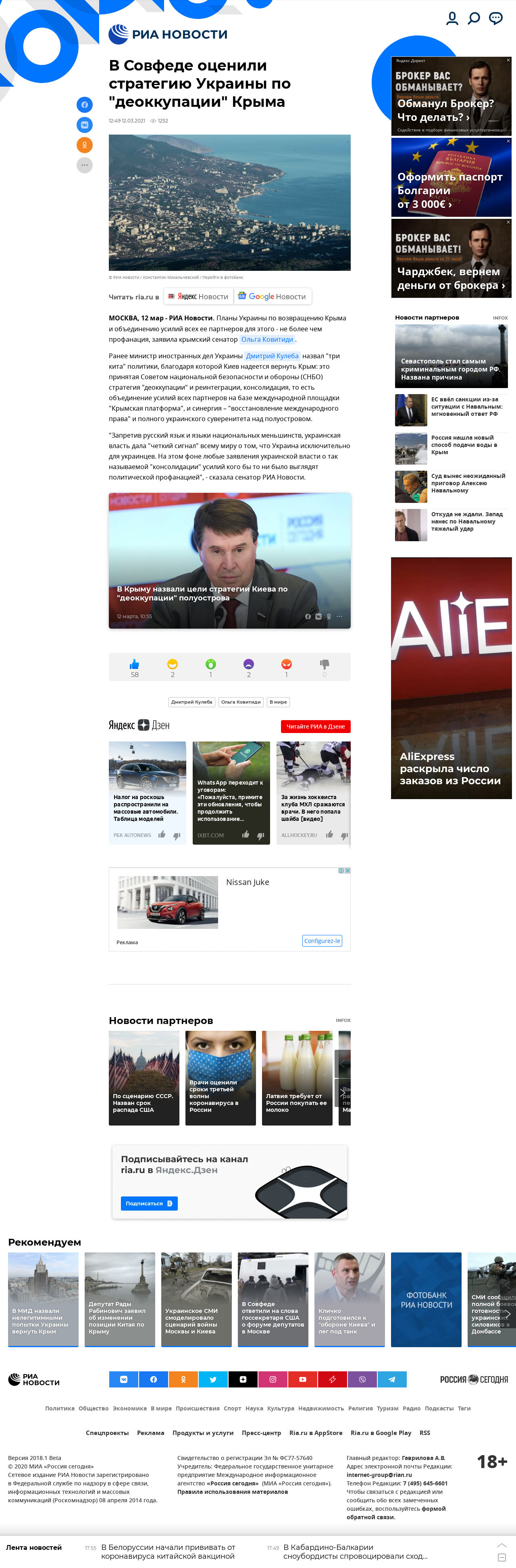Read ria.ru in Google Новости button
This screenshot has height=1568, width=516.
point(273,297)
